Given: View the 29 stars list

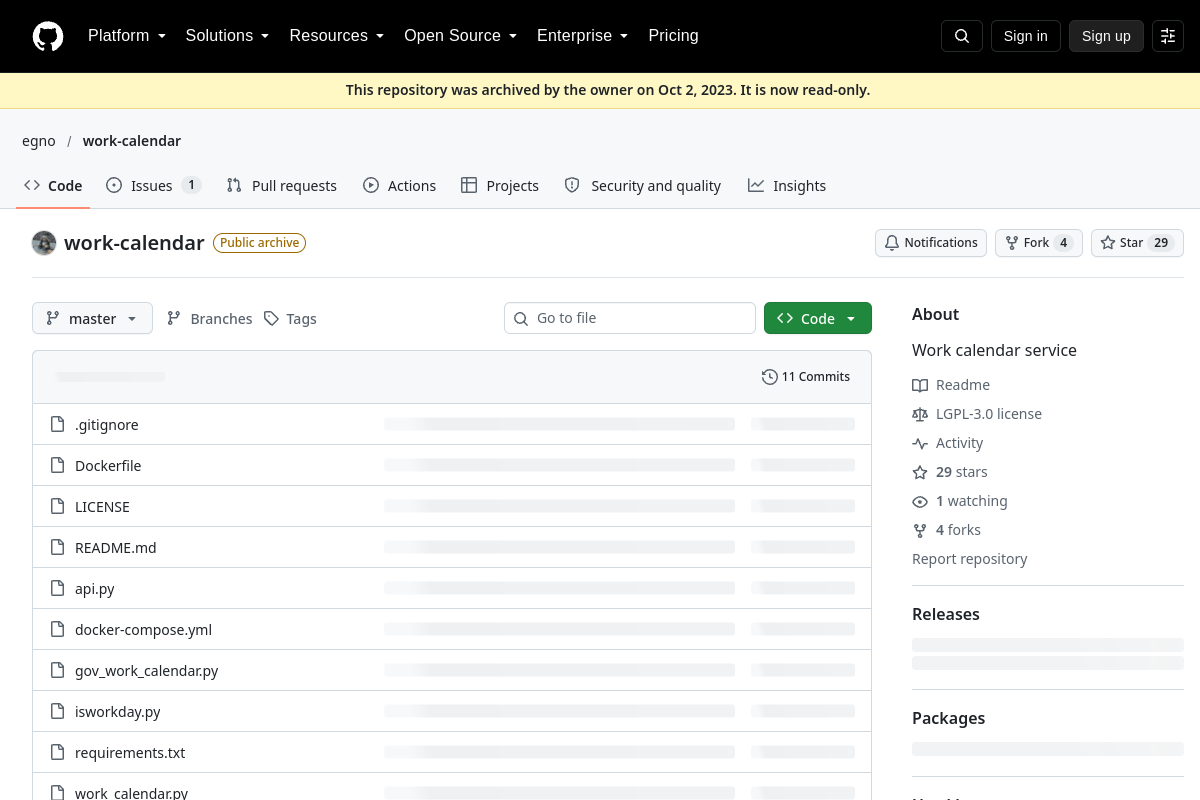Looking at the screenshot, I should coord(950,472).
